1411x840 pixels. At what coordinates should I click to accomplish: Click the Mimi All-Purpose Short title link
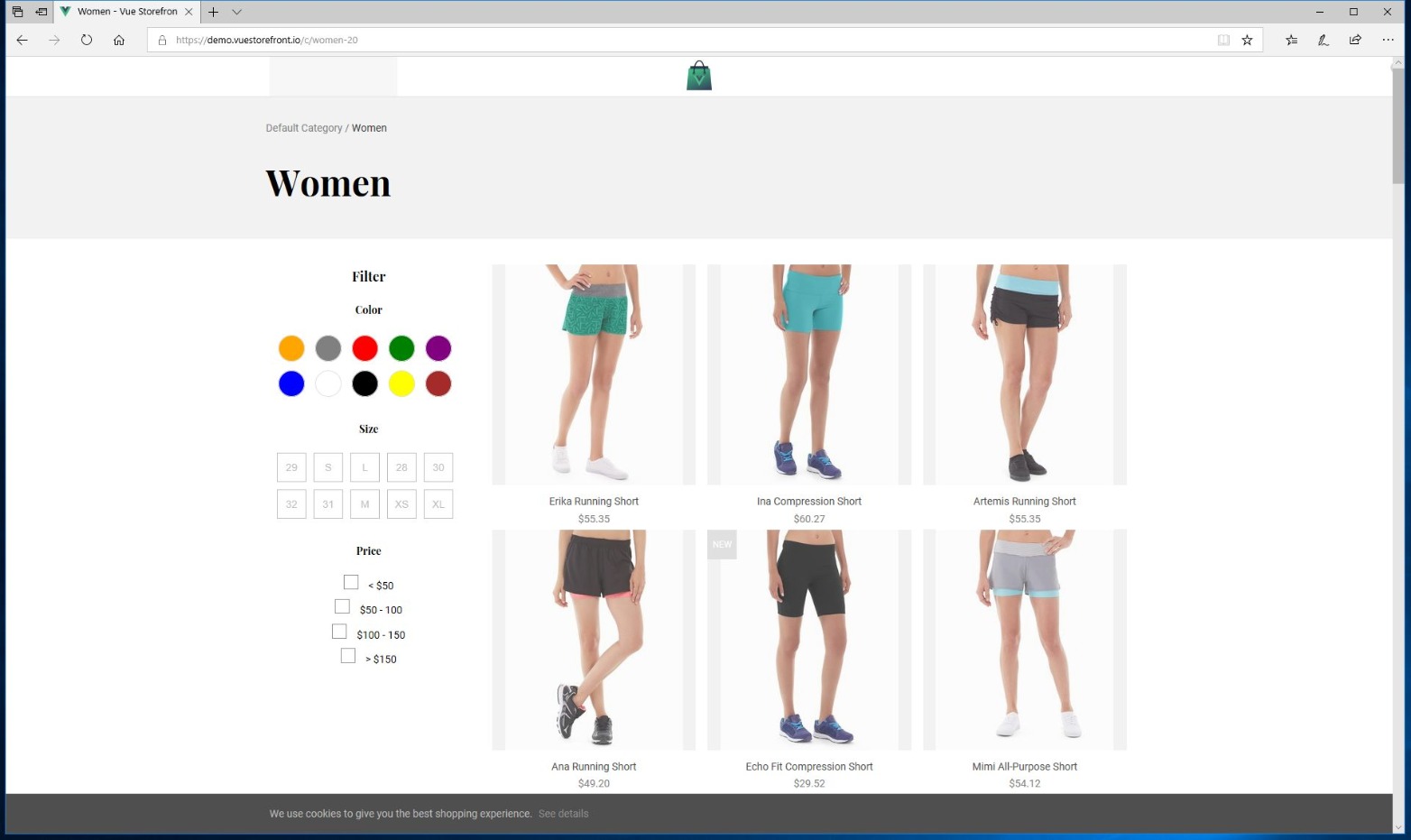click(x=1025, y=767)
